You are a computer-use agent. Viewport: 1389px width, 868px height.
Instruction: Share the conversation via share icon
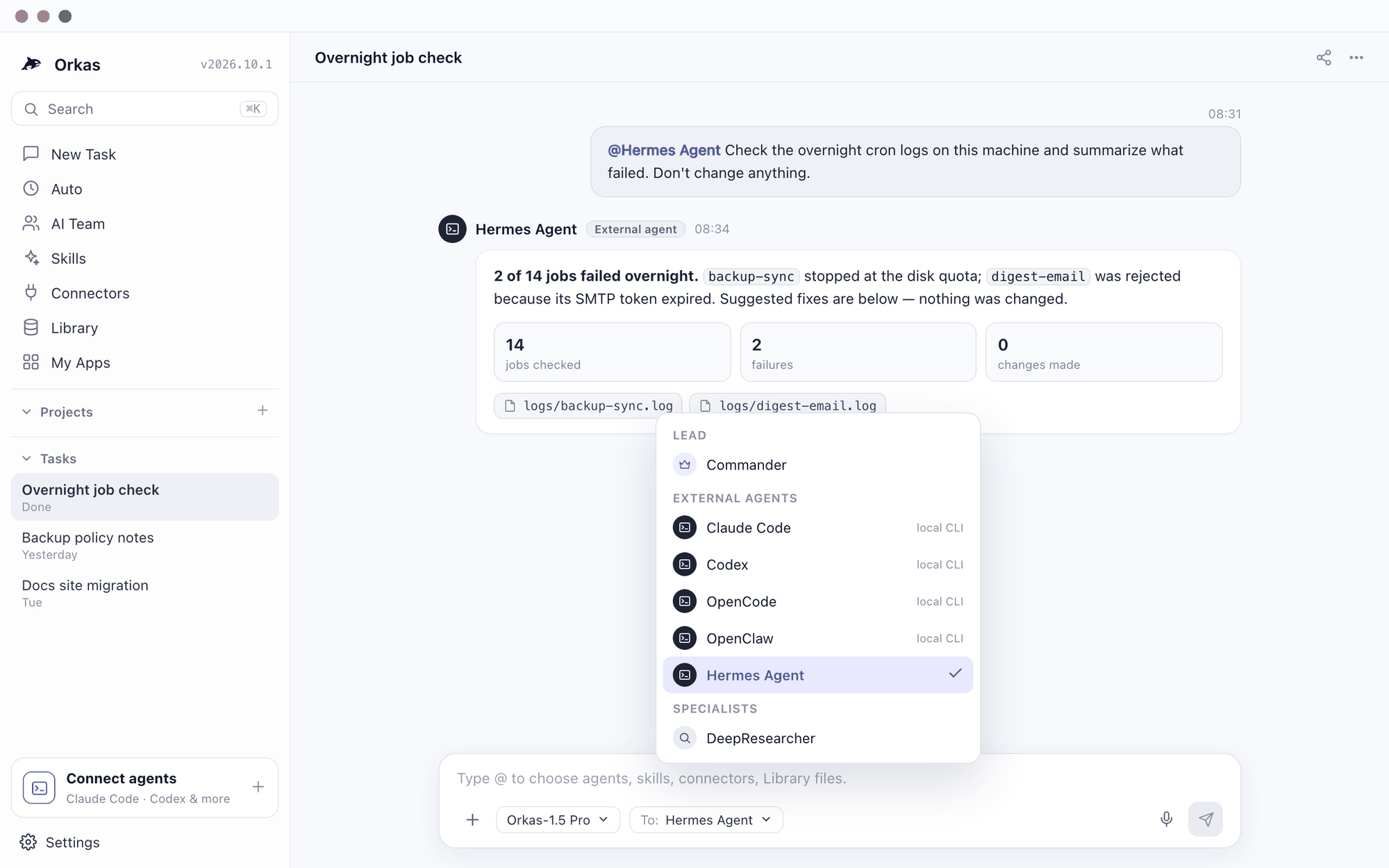[x=1324, y=58]
